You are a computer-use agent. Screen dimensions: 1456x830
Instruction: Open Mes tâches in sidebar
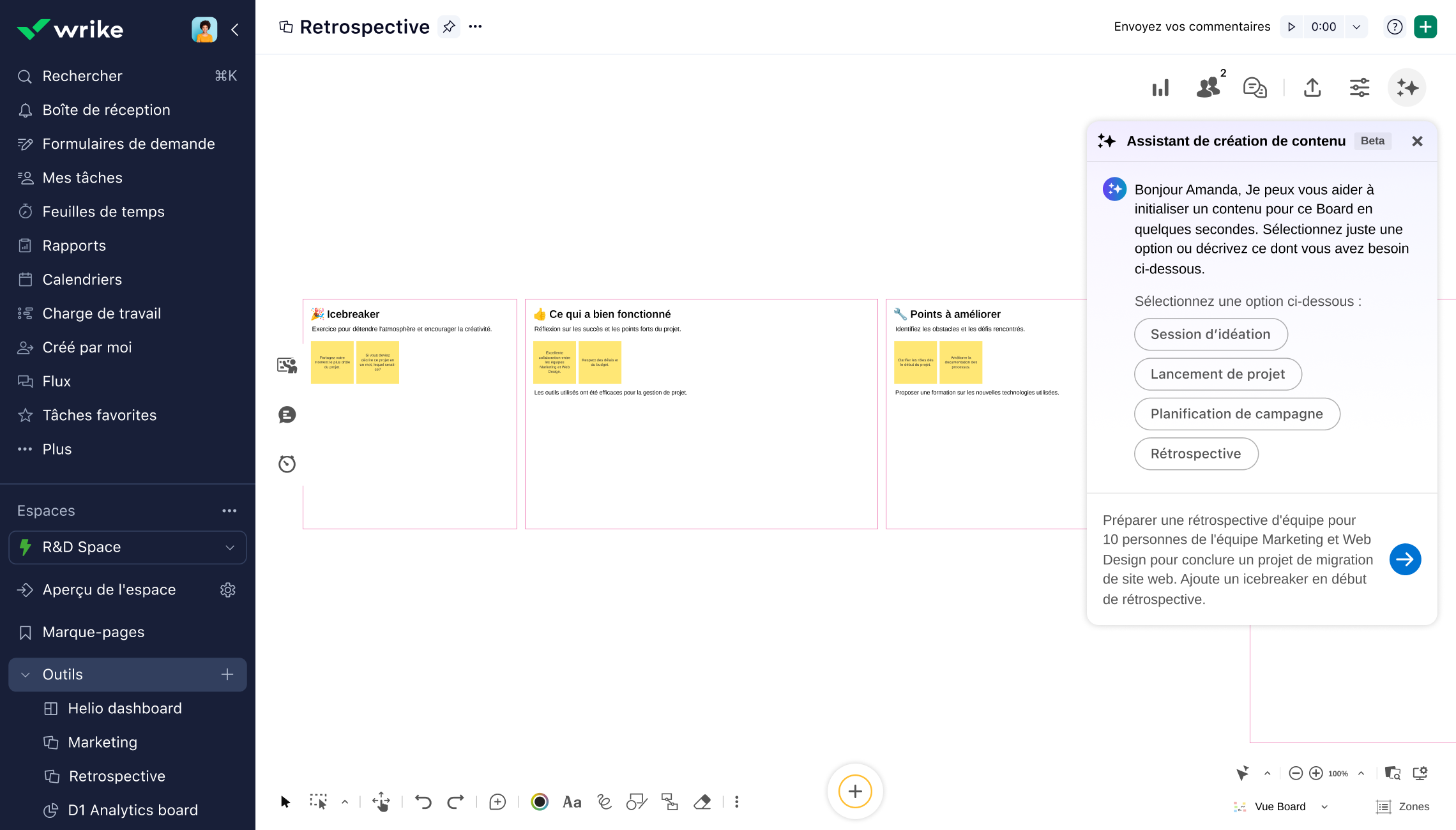tap(82, 177)
